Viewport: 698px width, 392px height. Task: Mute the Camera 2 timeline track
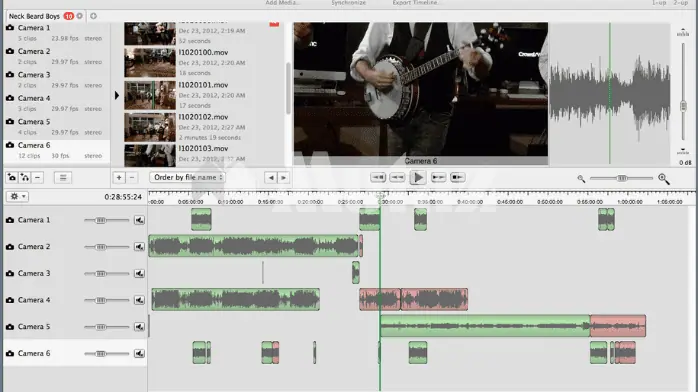point(139,247)
